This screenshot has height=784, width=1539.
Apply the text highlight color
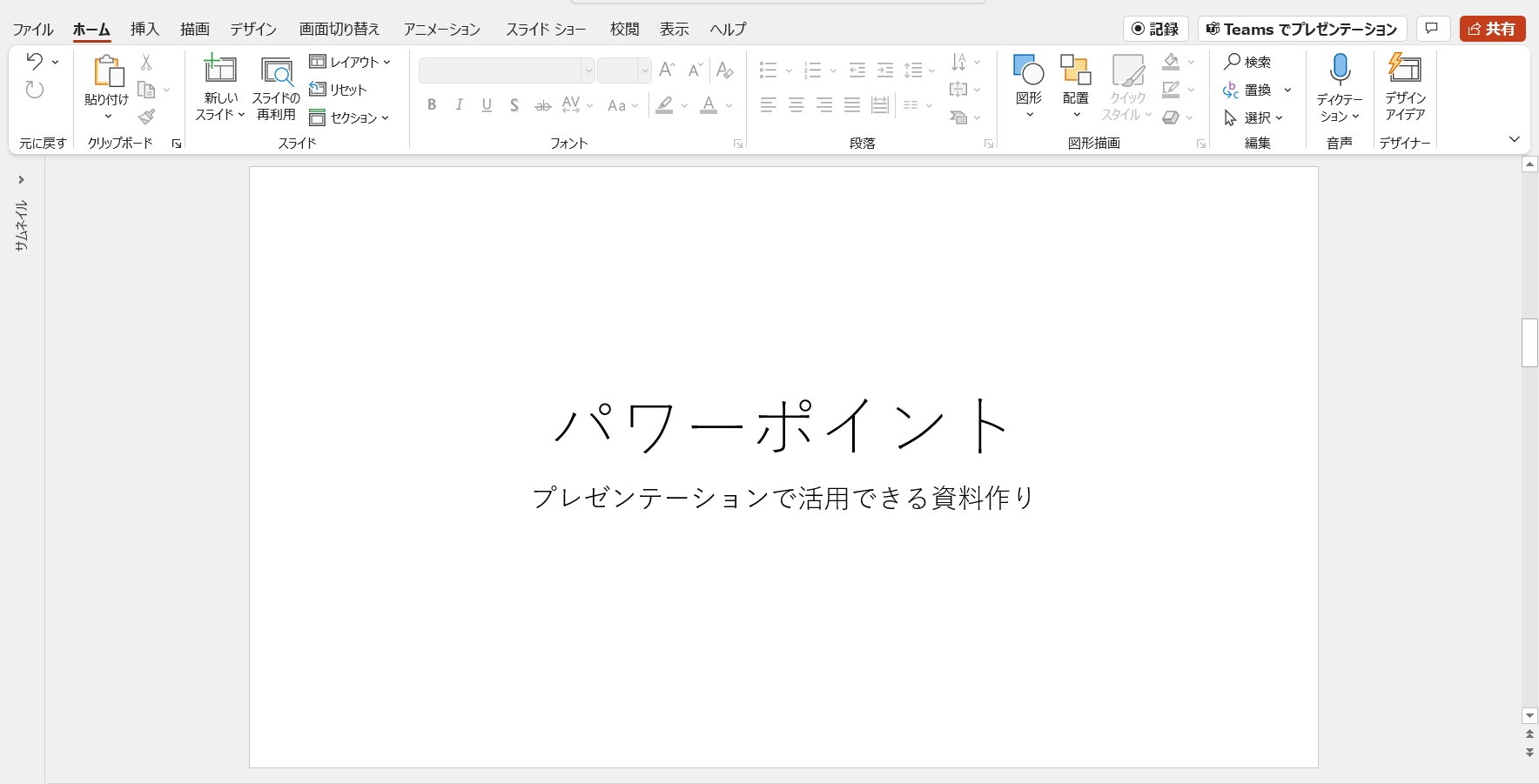click(664, 105)
